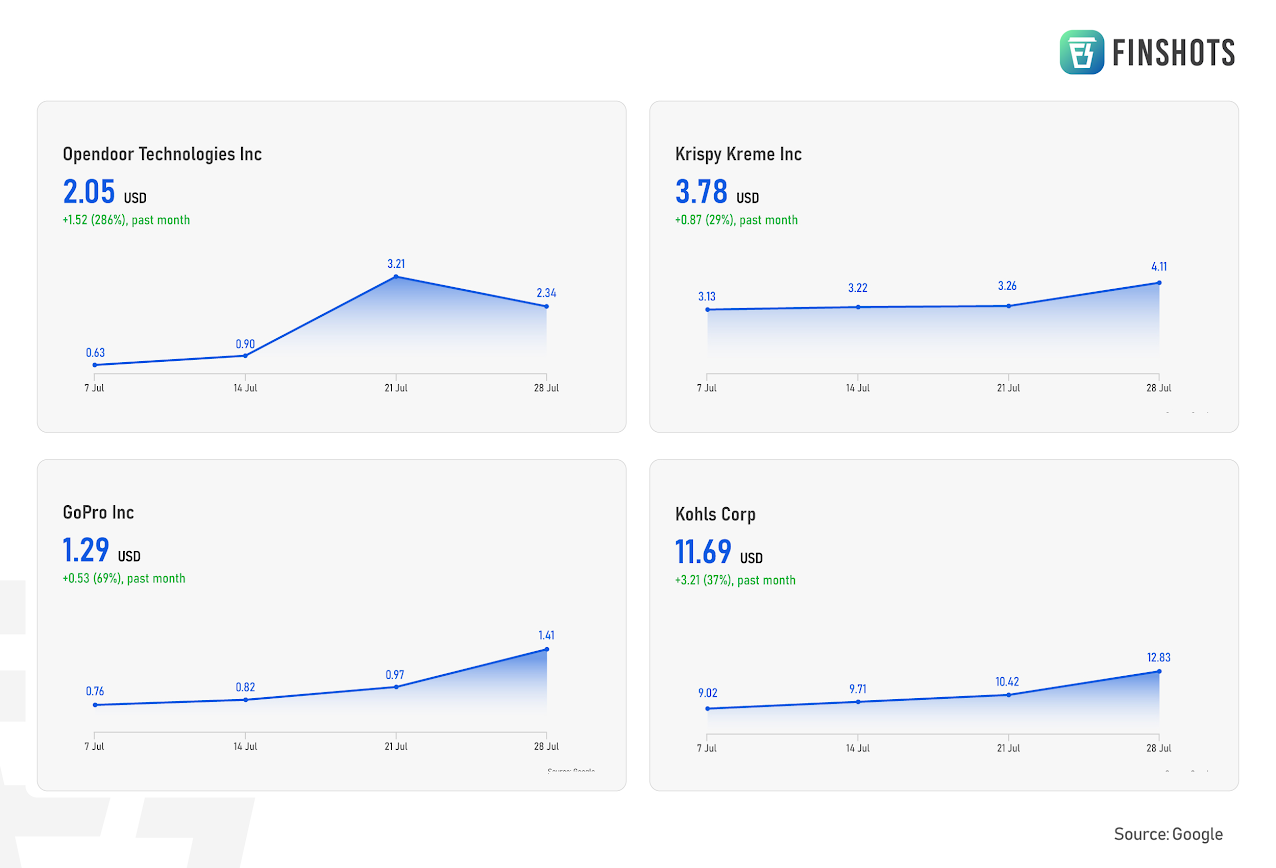
Task: Click the 21 Jul axis label on Opendoor chart
Action: pos(396,388)
